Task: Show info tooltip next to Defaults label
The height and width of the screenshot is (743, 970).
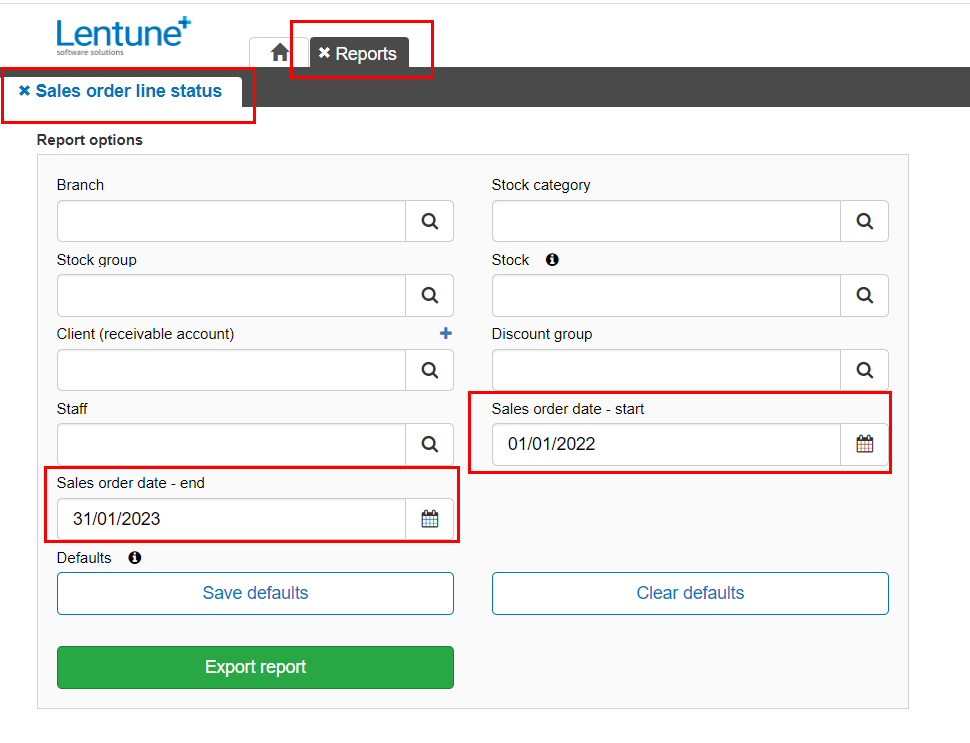Action: point(135,558)
